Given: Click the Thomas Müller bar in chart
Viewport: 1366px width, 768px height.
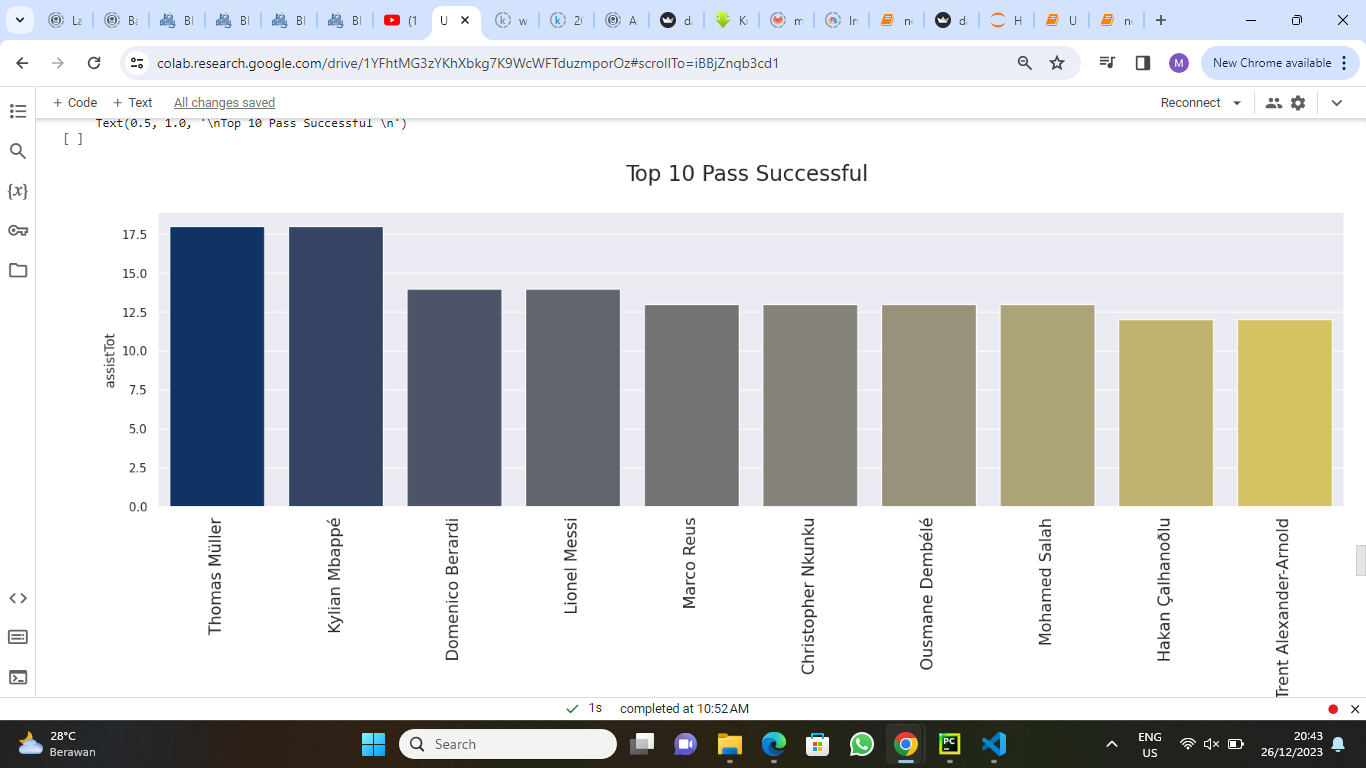Looking at the screenshot, I should pyautogui.click(x=217, y=366).
